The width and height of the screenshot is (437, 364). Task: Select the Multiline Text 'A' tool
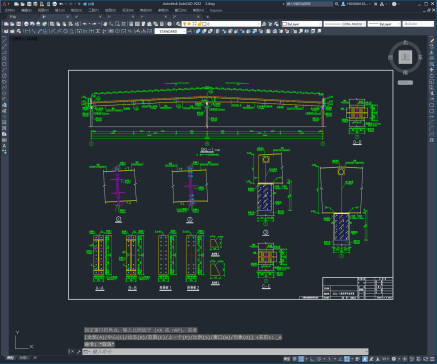(x=4, y=146)
